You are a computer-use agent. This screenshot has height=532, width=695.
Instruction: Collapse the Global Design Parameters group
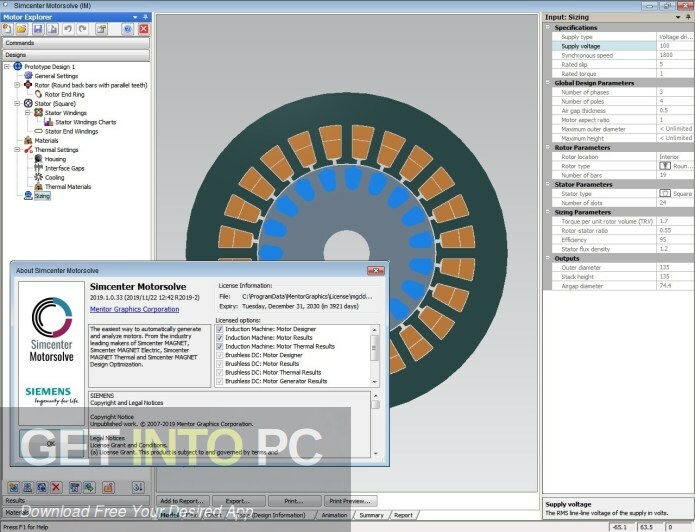[x=547, y=83]
